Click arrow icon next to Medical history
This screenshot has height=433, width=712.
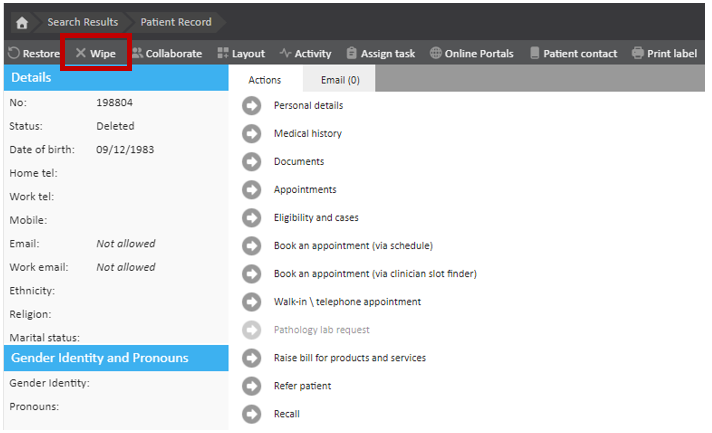251,134
